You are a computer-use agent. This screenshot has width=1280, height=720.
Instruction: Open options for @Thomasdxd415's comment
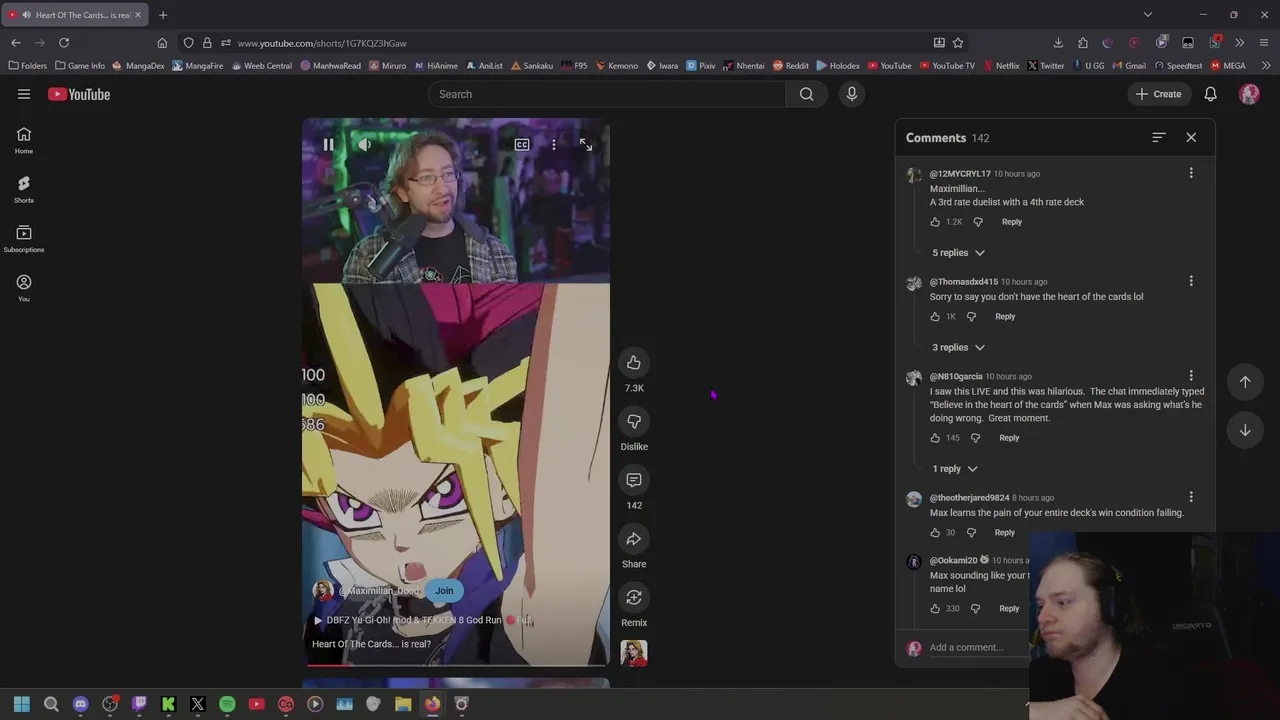point(1191,282)
